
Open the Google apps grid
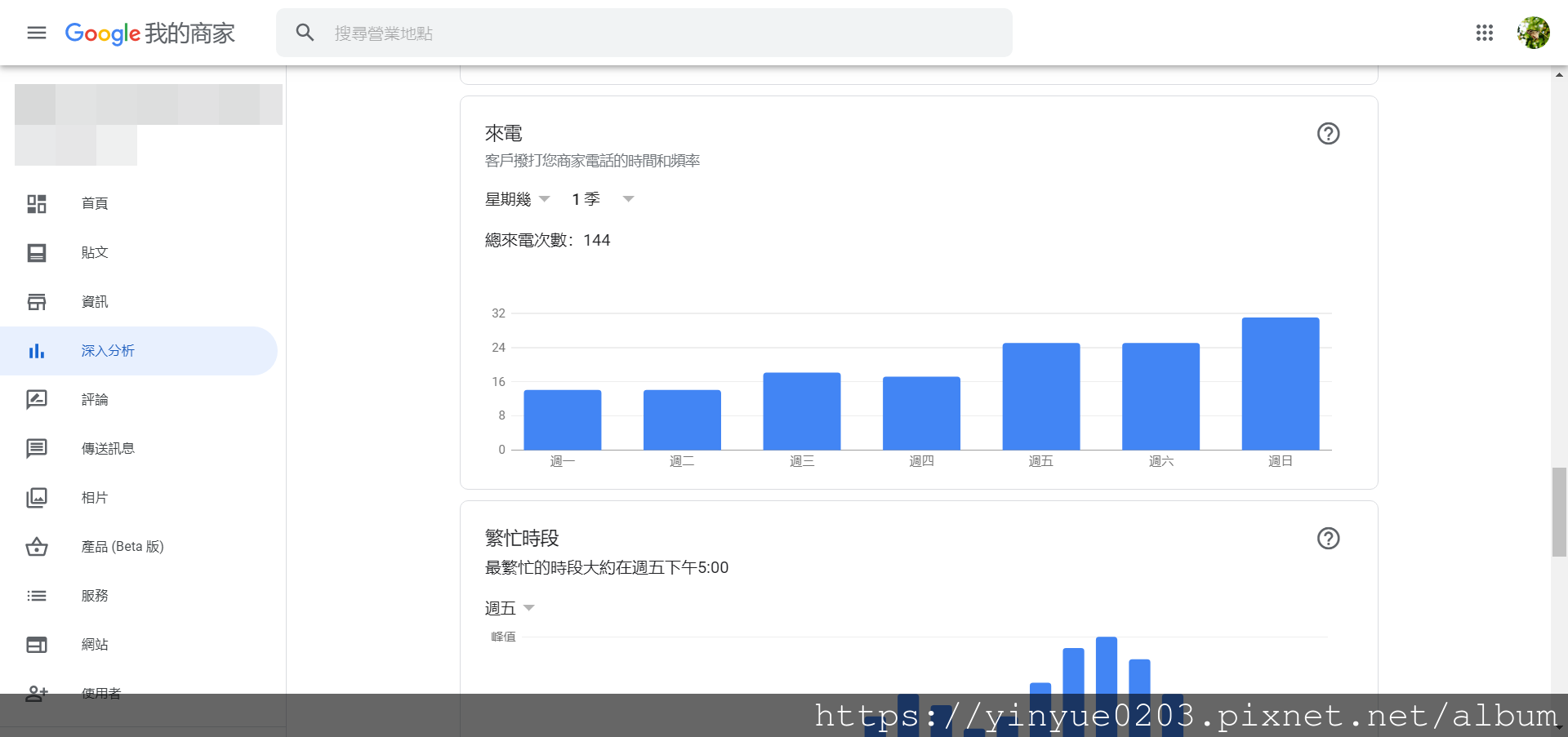click(1485, 33)
